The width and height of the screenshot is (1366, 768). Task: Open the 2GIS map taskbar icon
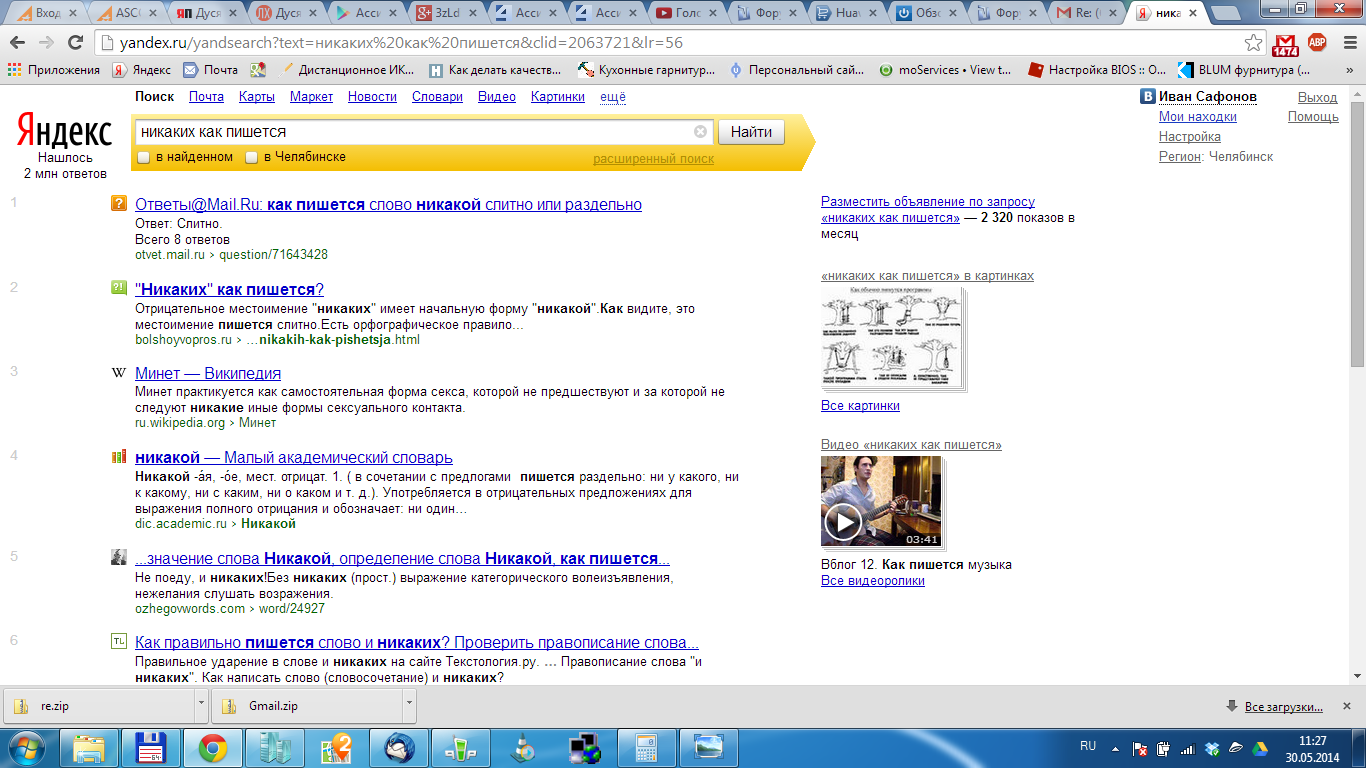point(336,746)
